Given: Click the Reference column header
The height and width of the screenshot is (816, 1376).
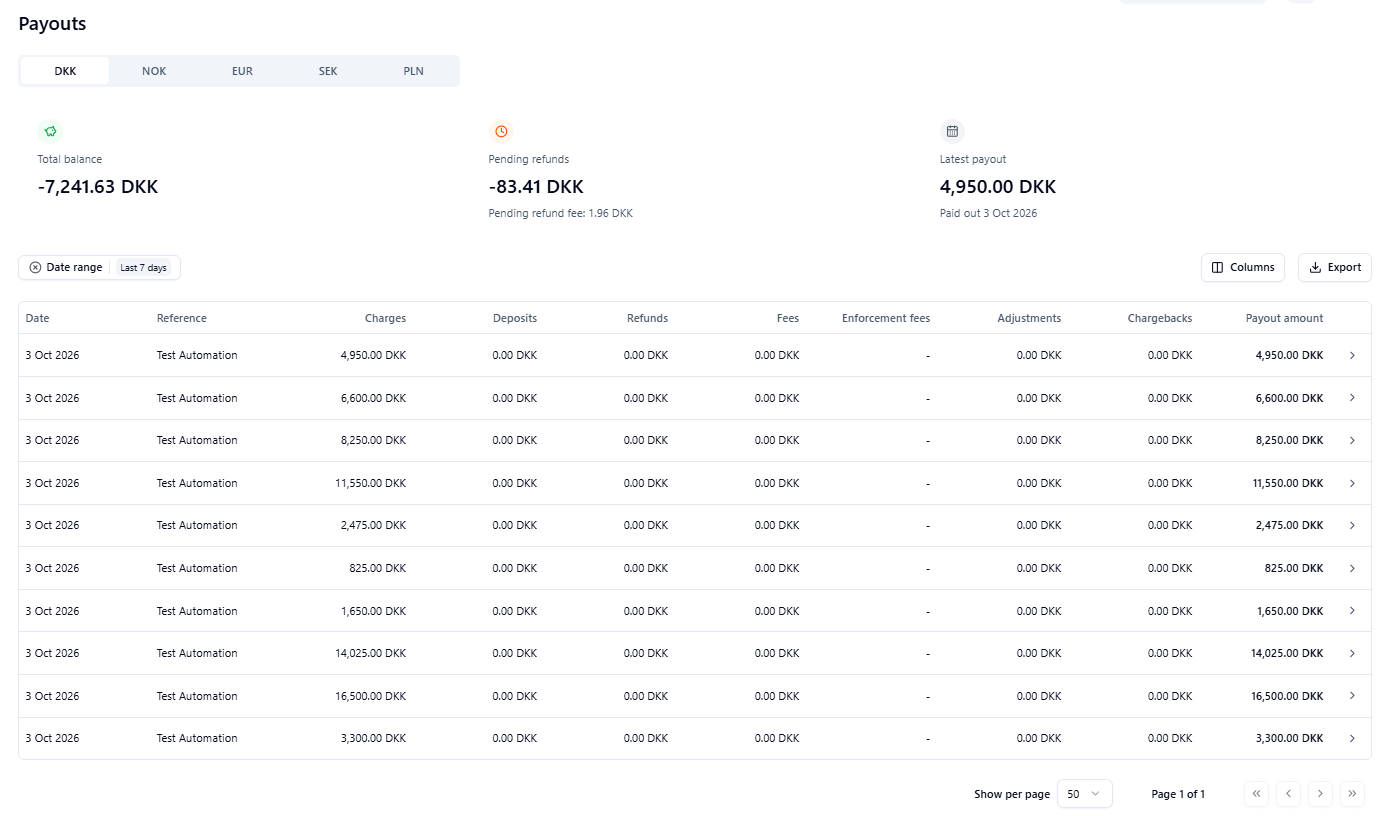Looking at the screenshot, I should point(182,318).
